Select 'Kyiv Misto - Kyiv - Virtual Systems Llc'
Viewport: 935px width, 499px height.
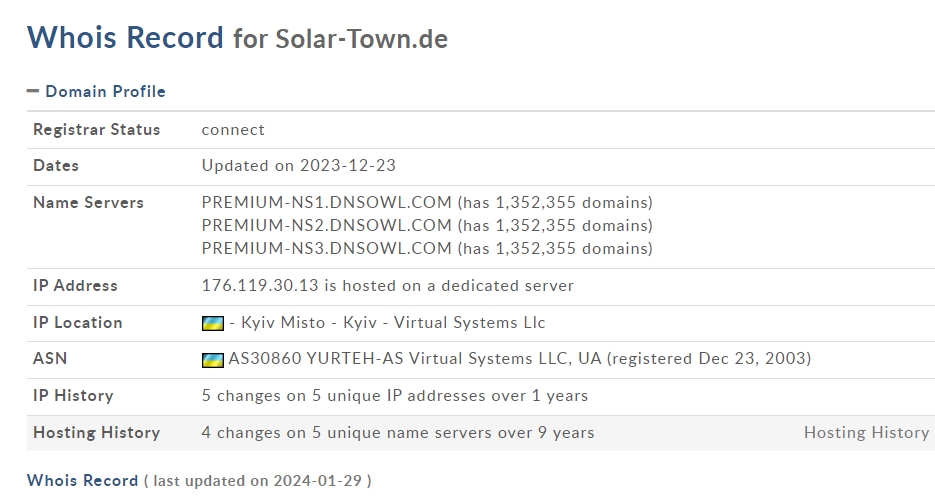[x=393, y=323]
